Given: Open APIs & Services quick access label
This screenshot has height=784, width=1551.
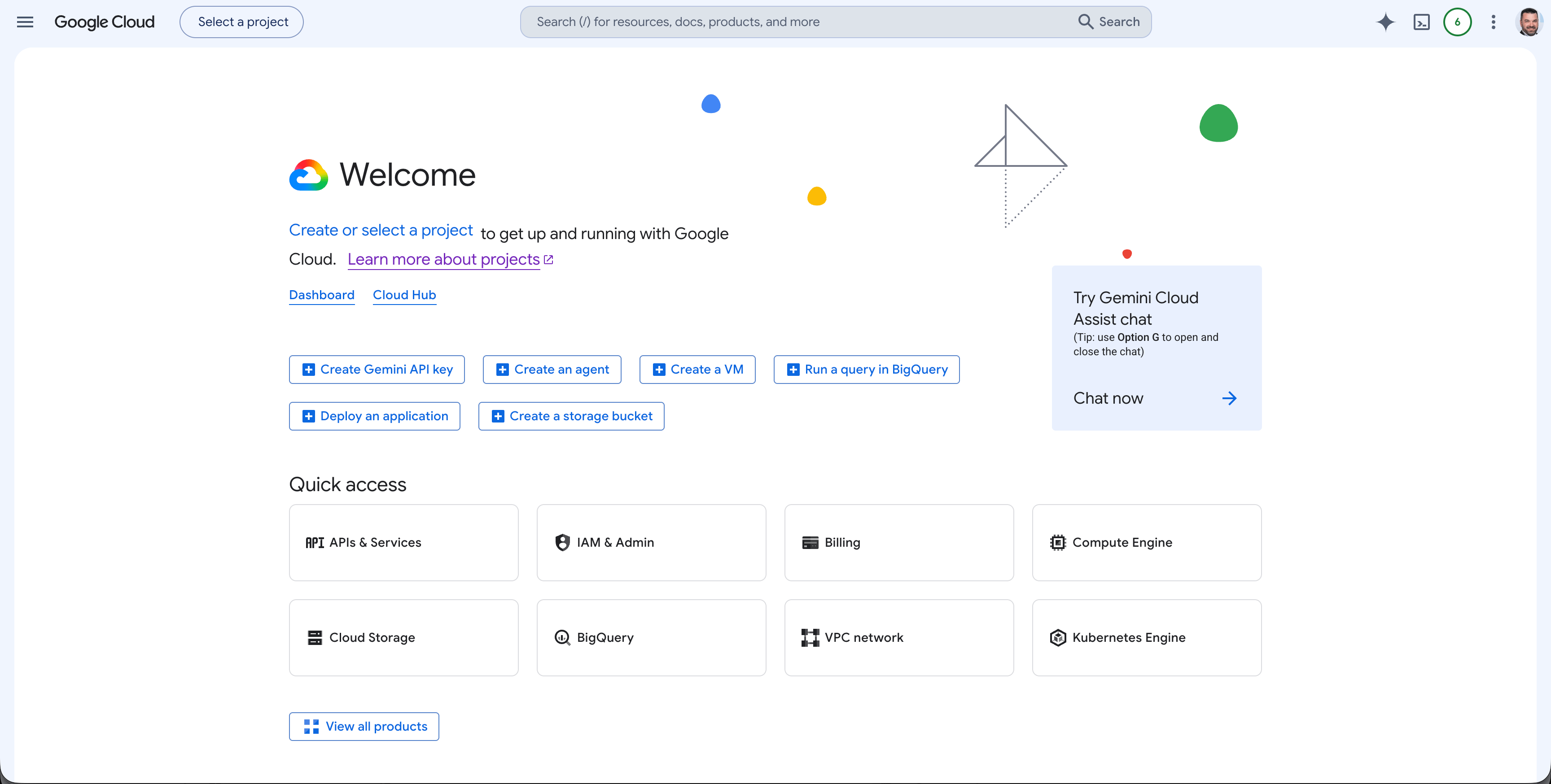Looking at the screenshot, I should [375, 543].
